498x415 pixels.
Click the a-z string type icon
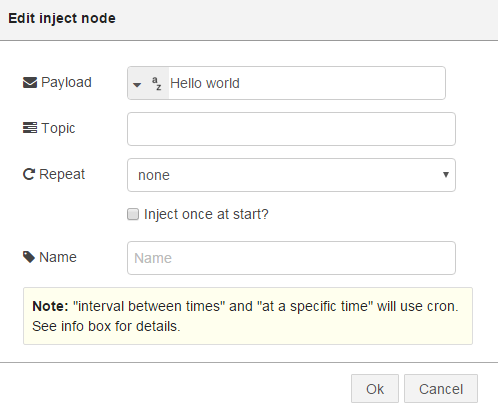(157, 83)
